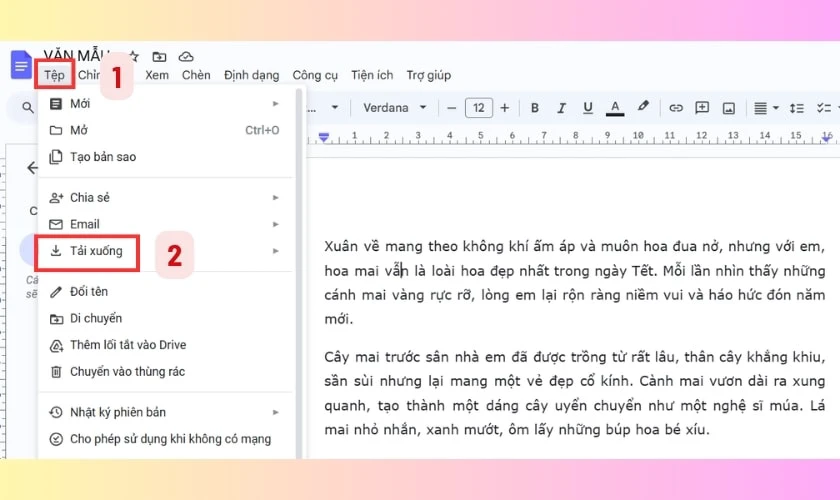Click the left indent marker on ruler
Screen dimensions: 840x500
coord(324,137)
